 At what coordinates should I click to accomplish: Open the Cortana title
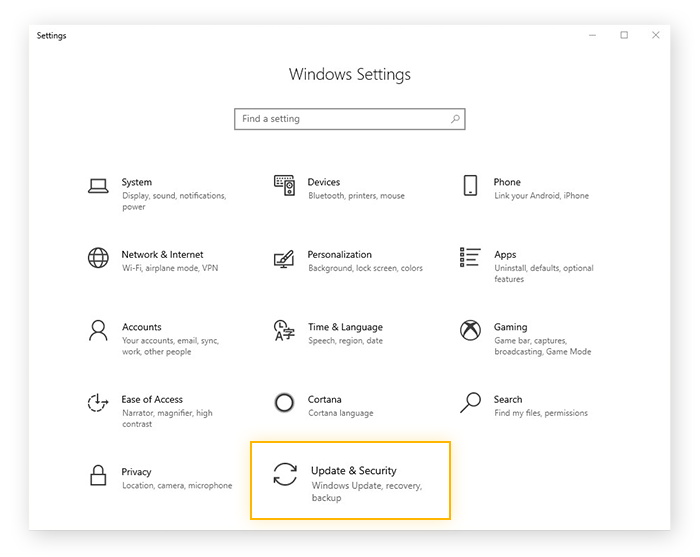click(325, 399)
